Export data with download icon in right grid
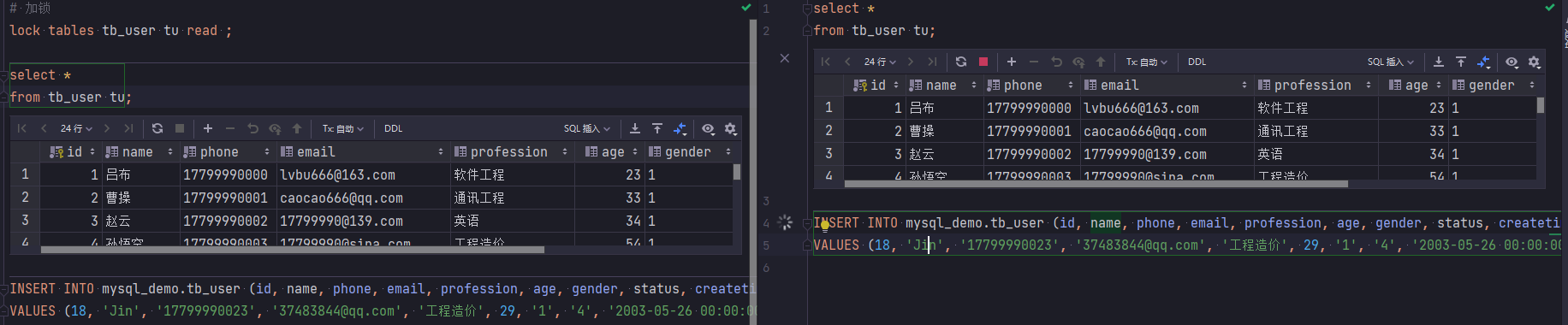 click(x=1439, y=62)
